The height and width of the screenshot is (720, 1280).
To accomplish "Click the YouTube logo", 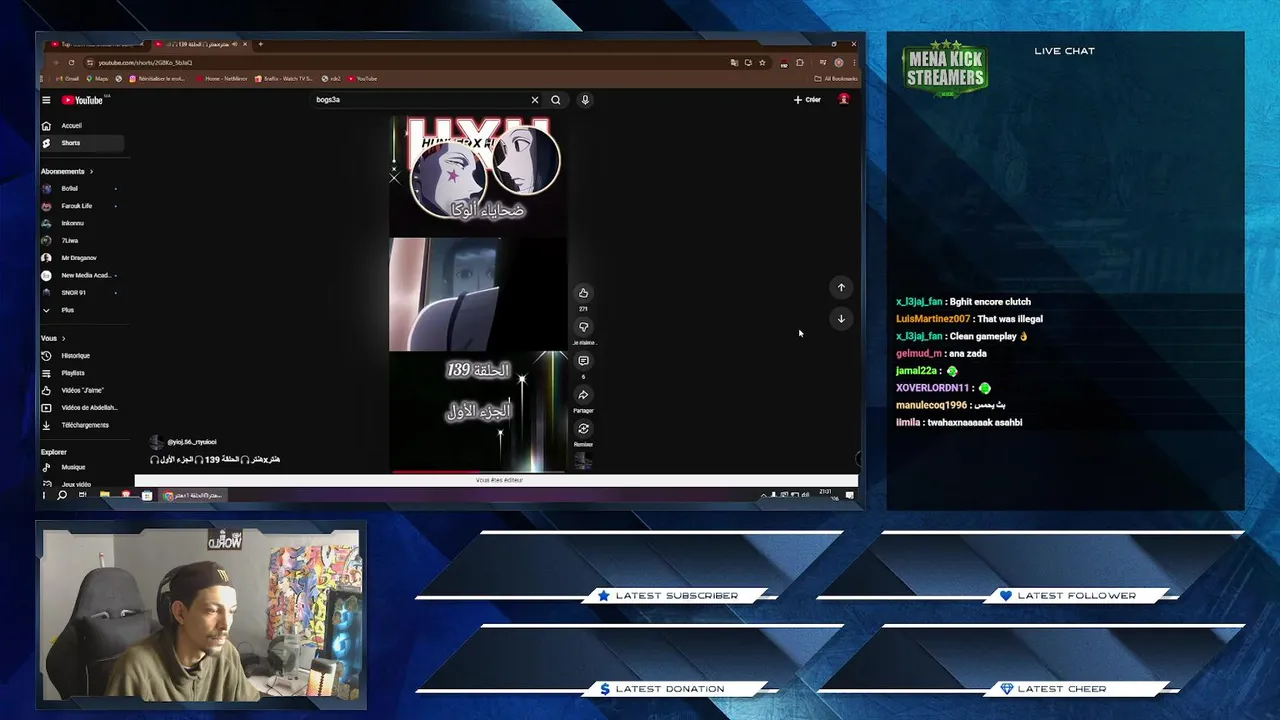I will [82, 100].
